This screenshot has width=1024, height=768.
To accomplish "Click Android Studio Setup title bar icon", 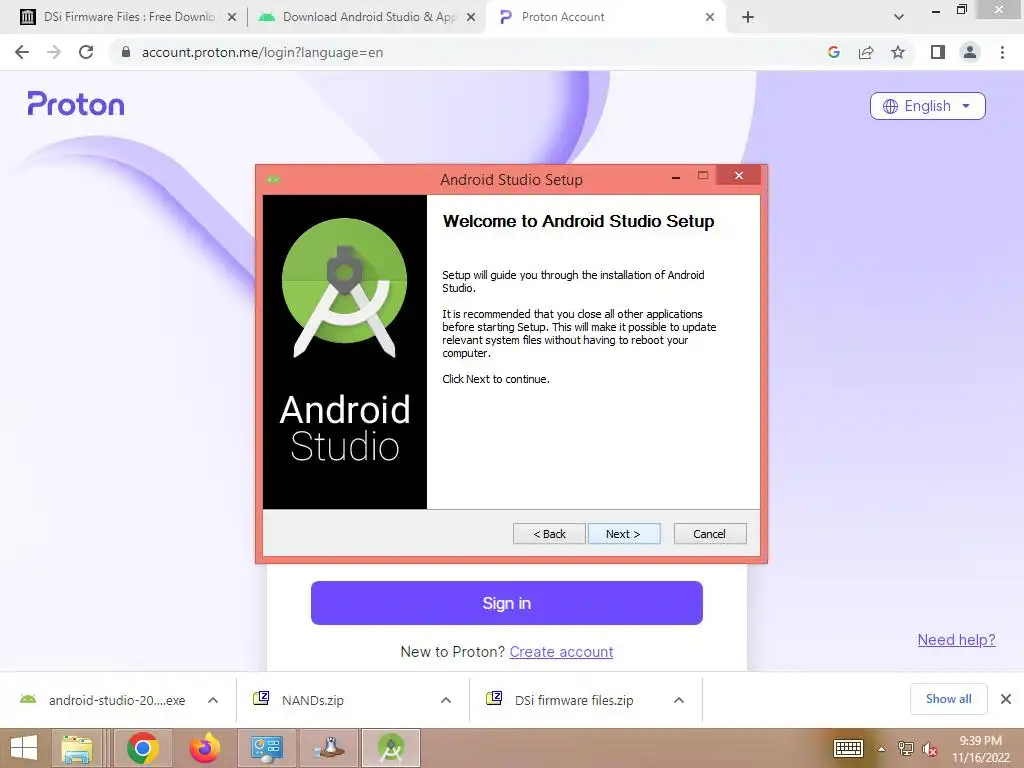I will click(x=273, y=179).
